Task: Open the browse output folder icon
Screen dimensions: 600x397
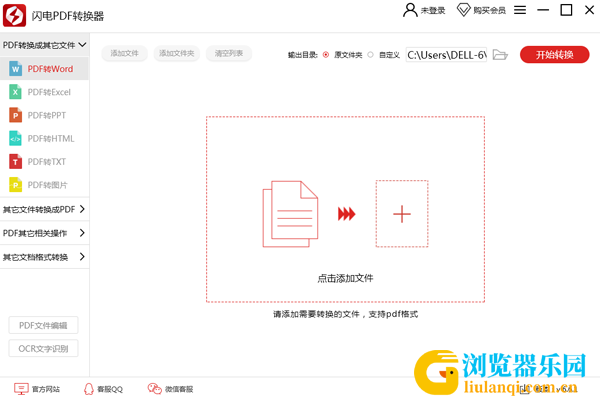Action: click(x=500, y=55)
